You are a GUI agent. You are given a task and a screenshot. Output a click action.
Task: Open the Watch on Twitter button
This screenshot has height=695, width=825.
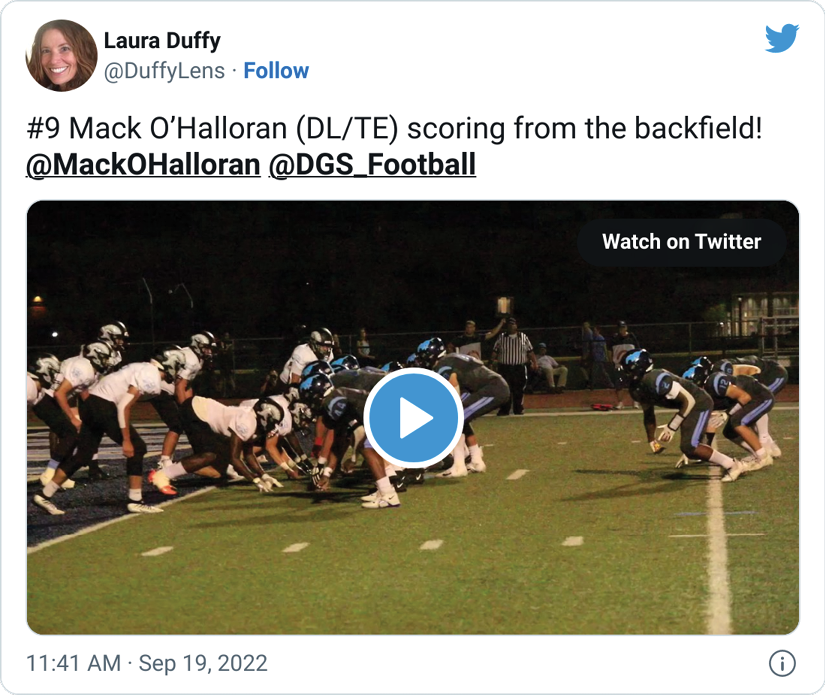pos(681,242)
